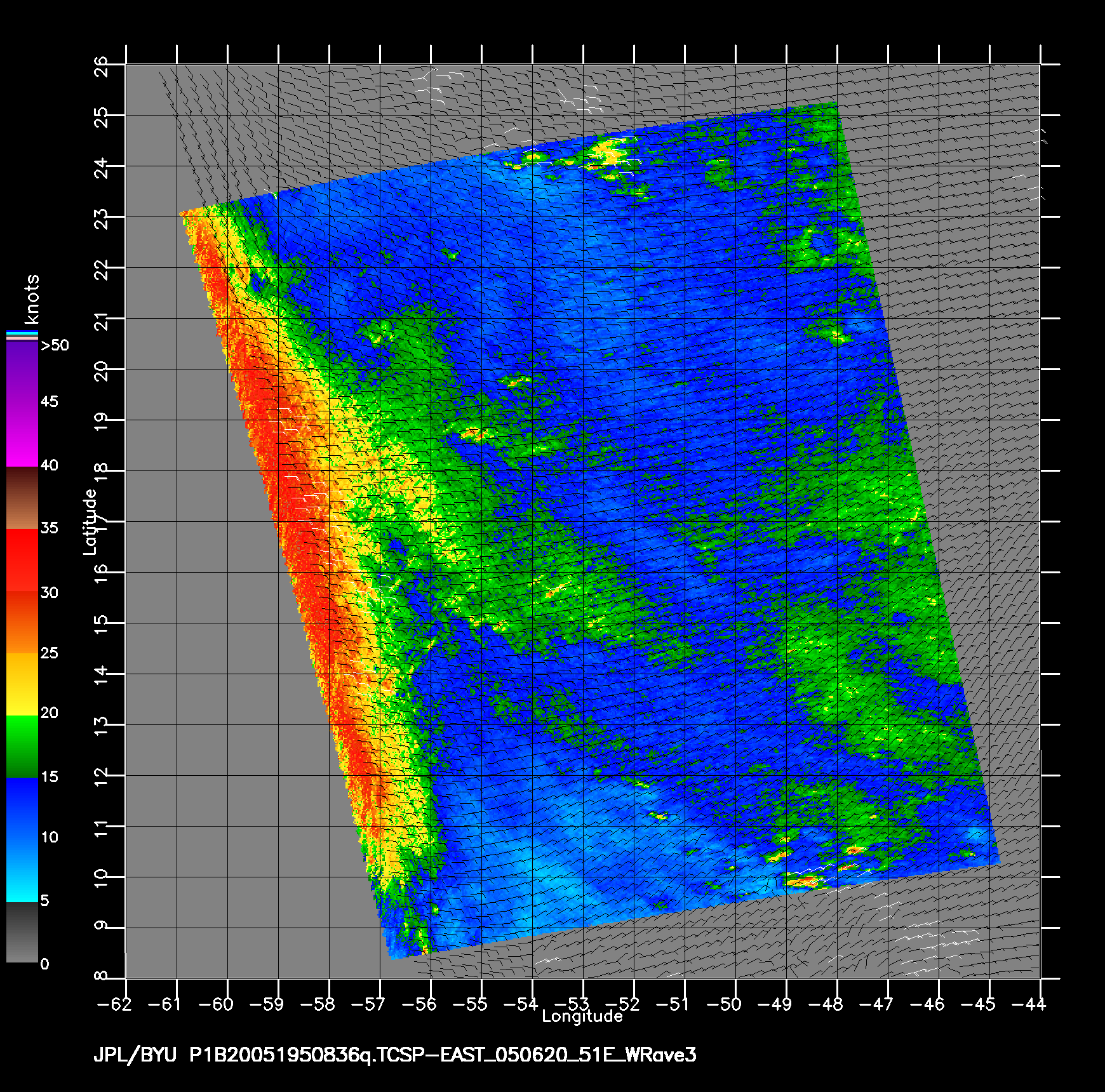Click the 'Latitude' axis title

click(x=90, y=521)
